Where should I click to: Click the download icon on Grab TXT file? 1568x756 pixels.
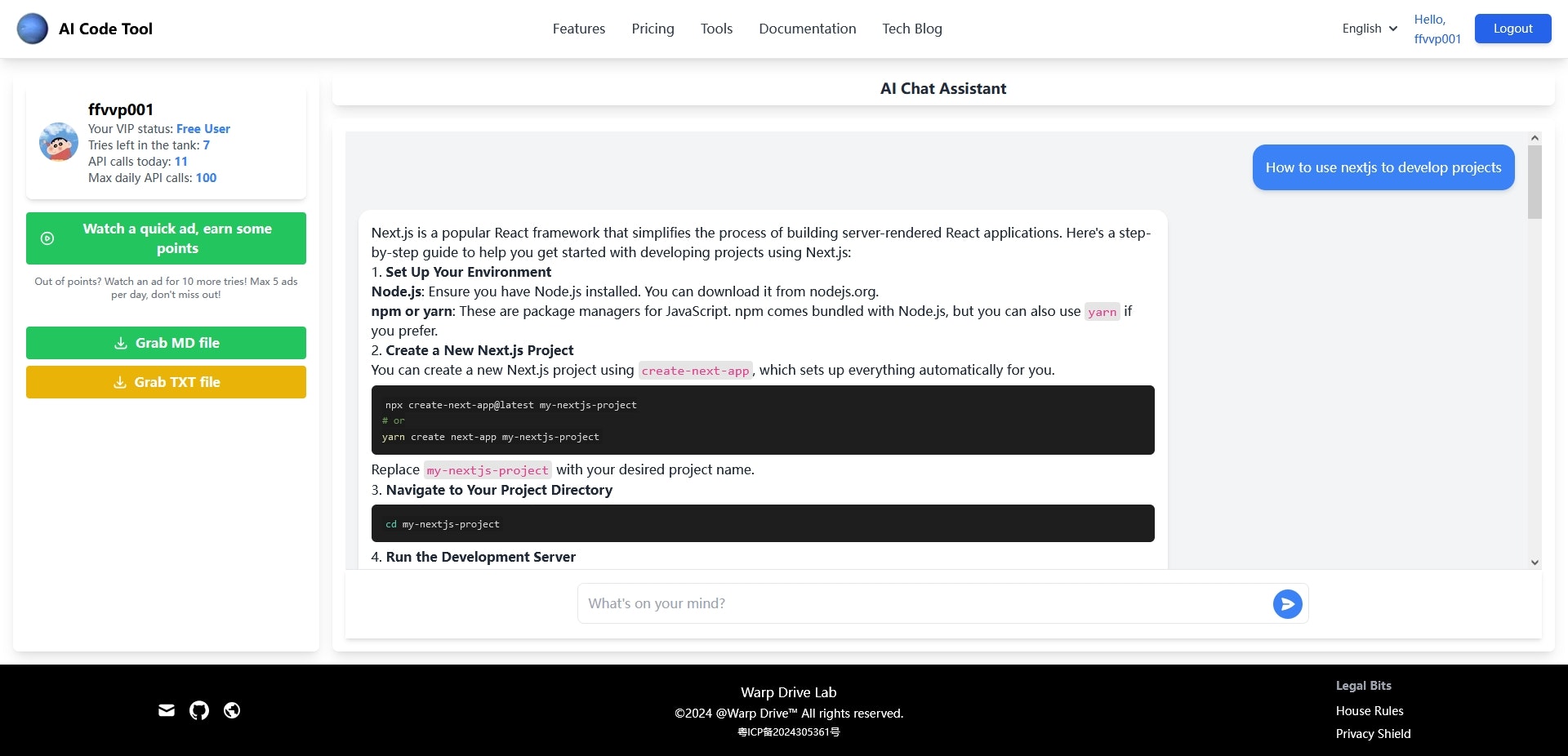coord(119,382)
